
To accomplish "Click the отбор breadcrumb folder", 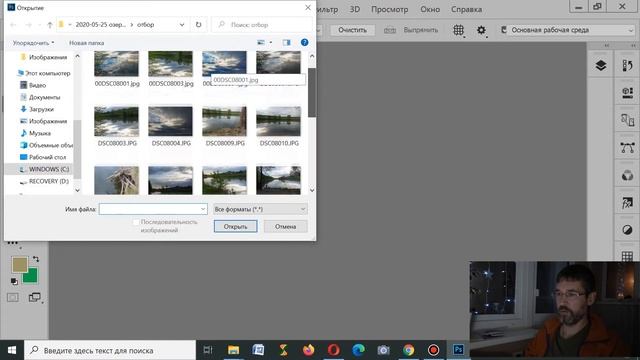I will click(x=146, y=24).
